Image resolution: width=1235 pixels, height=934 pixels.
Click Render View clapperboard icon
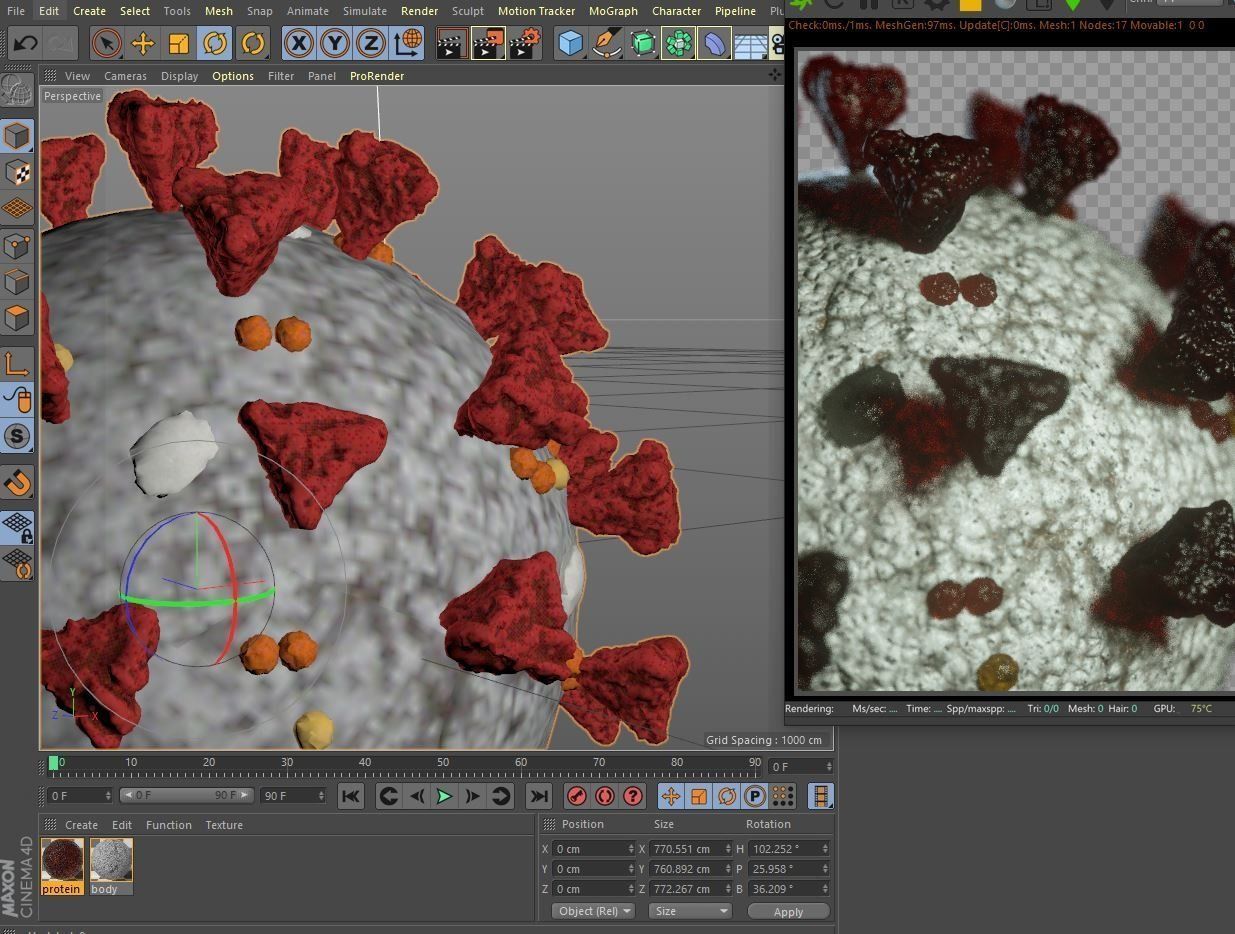pyautogui.click(x=451, y=43)
